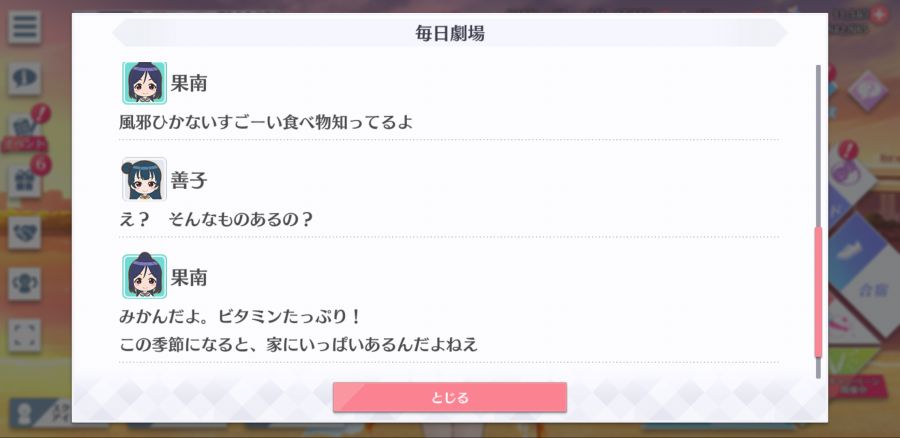The image size is (900, 438).
Task: Toggle the fullscreen corners icon
Action: (x=24, y=335)
